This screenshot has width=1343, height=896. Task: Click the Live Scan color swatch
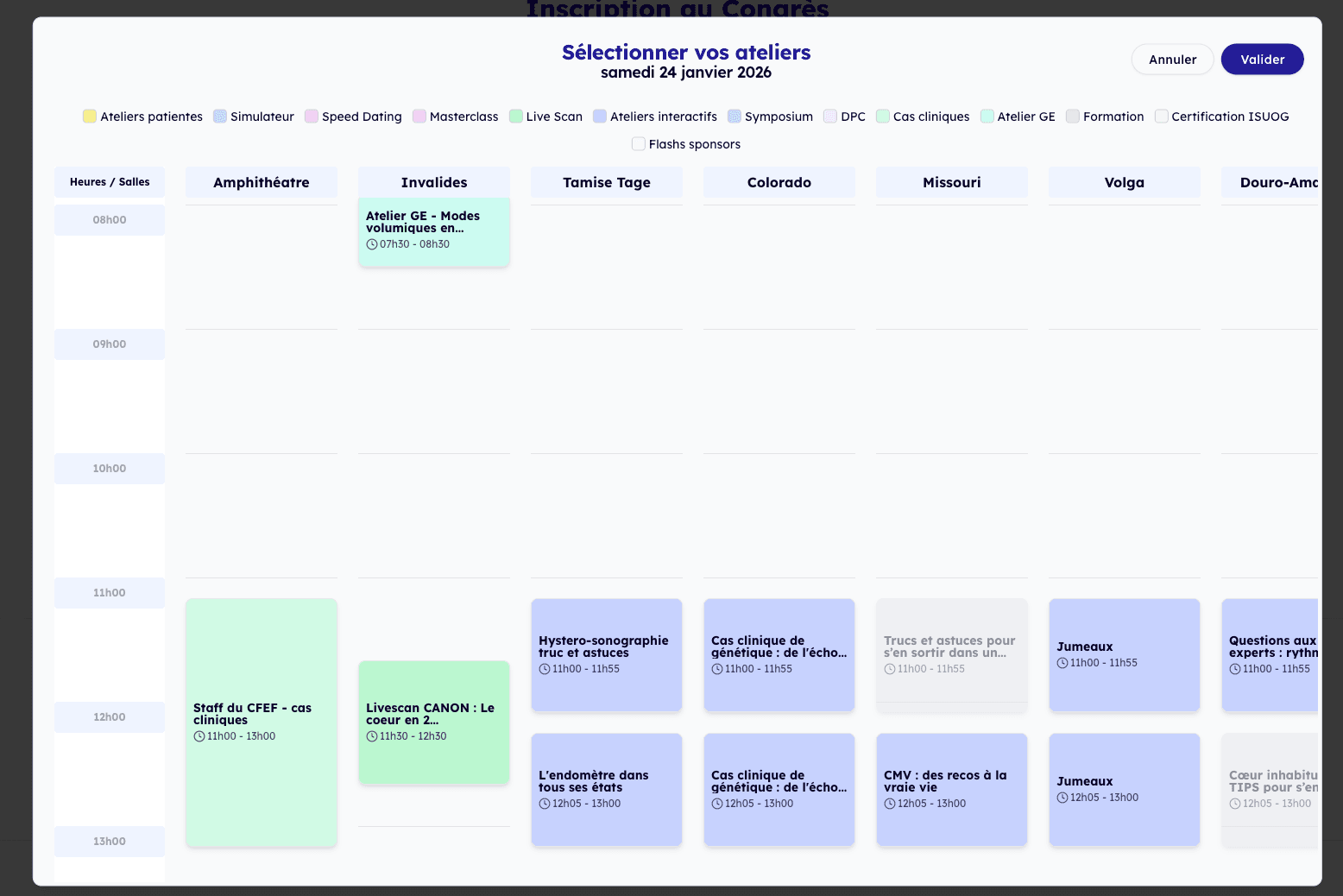(516, 117)
